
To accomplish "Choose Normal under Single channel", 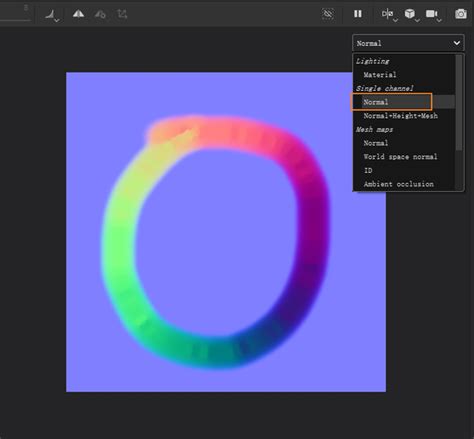I will [x=375, y=102].
